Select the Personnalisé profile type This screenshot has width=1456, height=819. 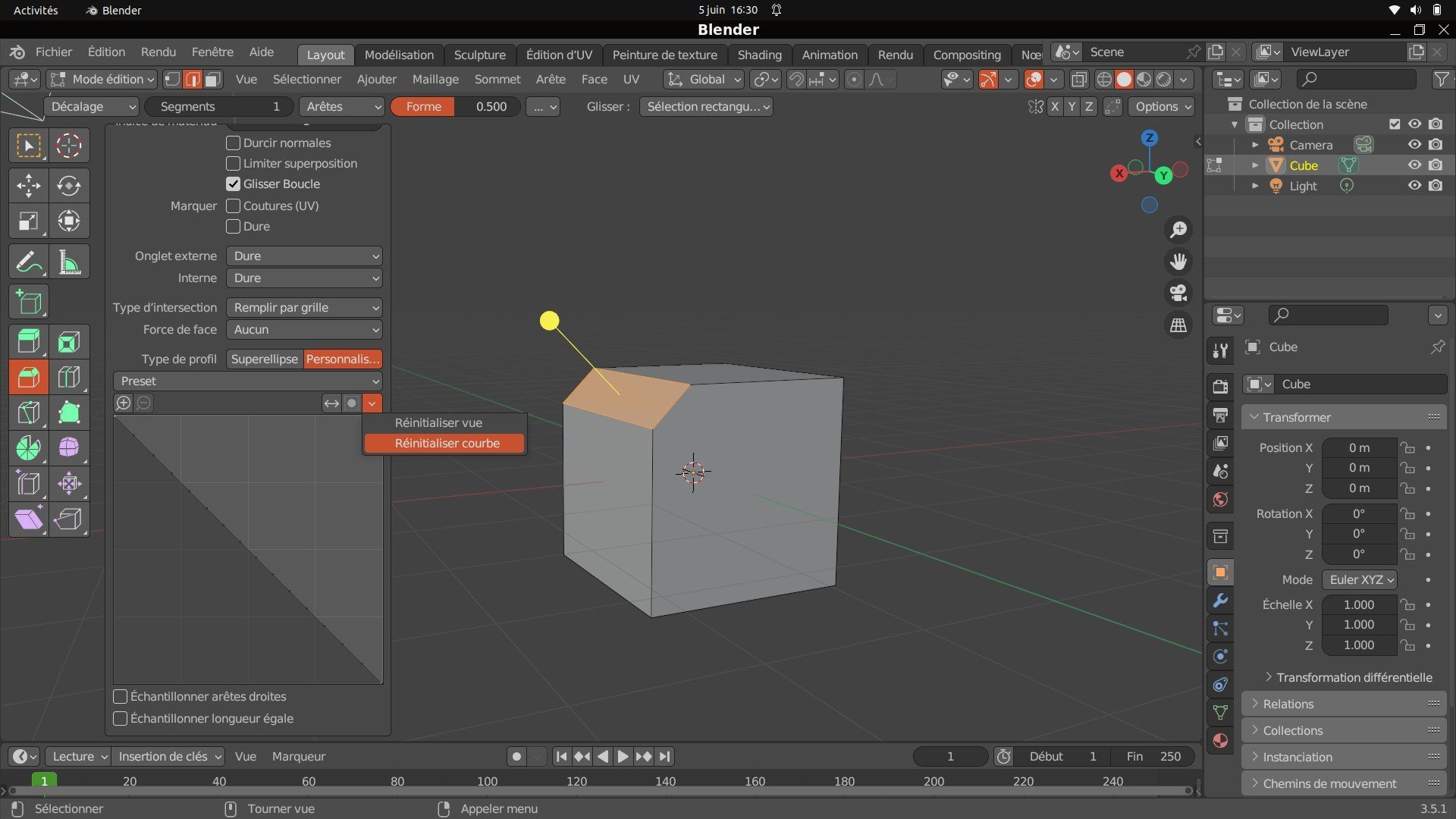point(343,359)
